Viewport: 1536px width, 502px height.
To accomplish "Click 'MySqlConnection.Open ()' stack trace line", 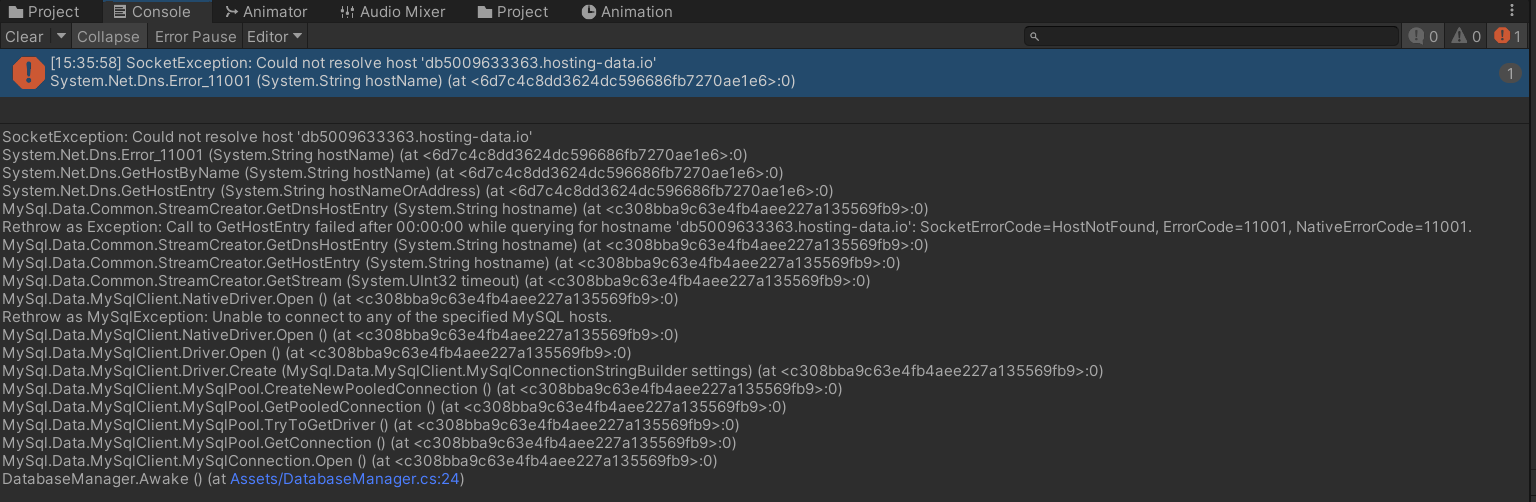I will click(360, 461).
